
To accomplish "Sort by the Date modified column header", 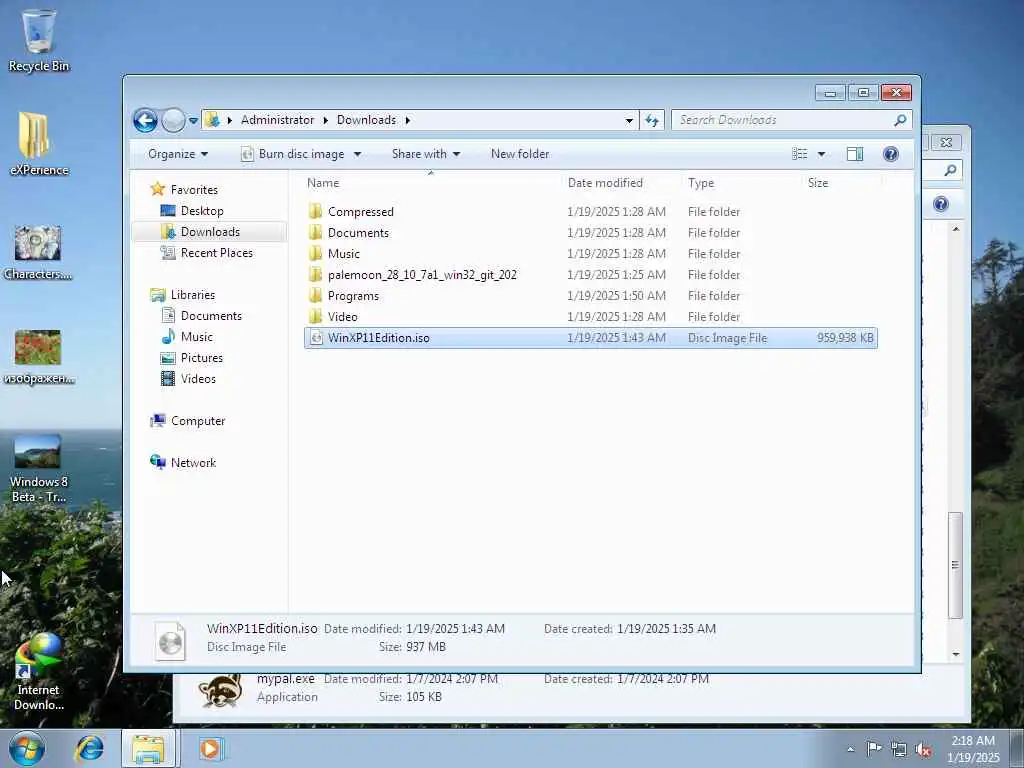I will pyautogui.click(x=605, y=184).
